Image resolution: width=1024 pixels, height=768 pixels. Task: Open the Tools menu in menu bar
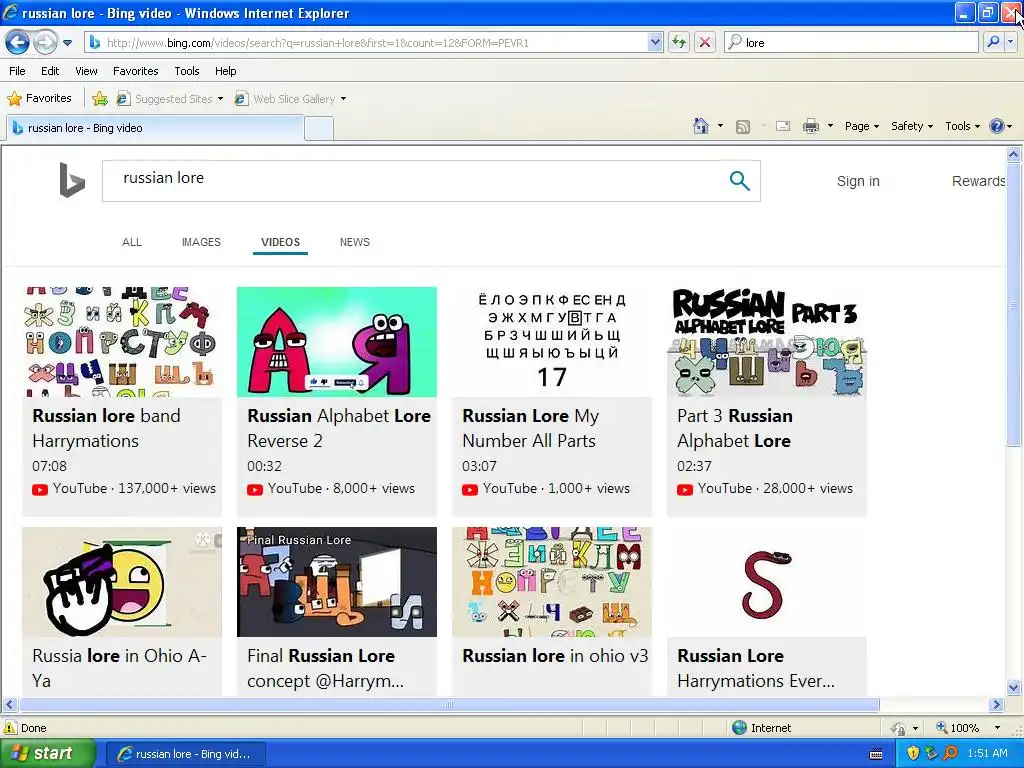pos(187,71)
